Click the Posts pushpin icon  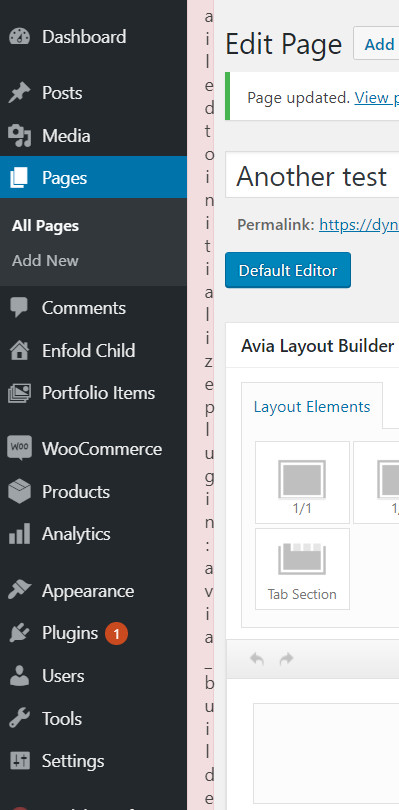tap(19, 93)
